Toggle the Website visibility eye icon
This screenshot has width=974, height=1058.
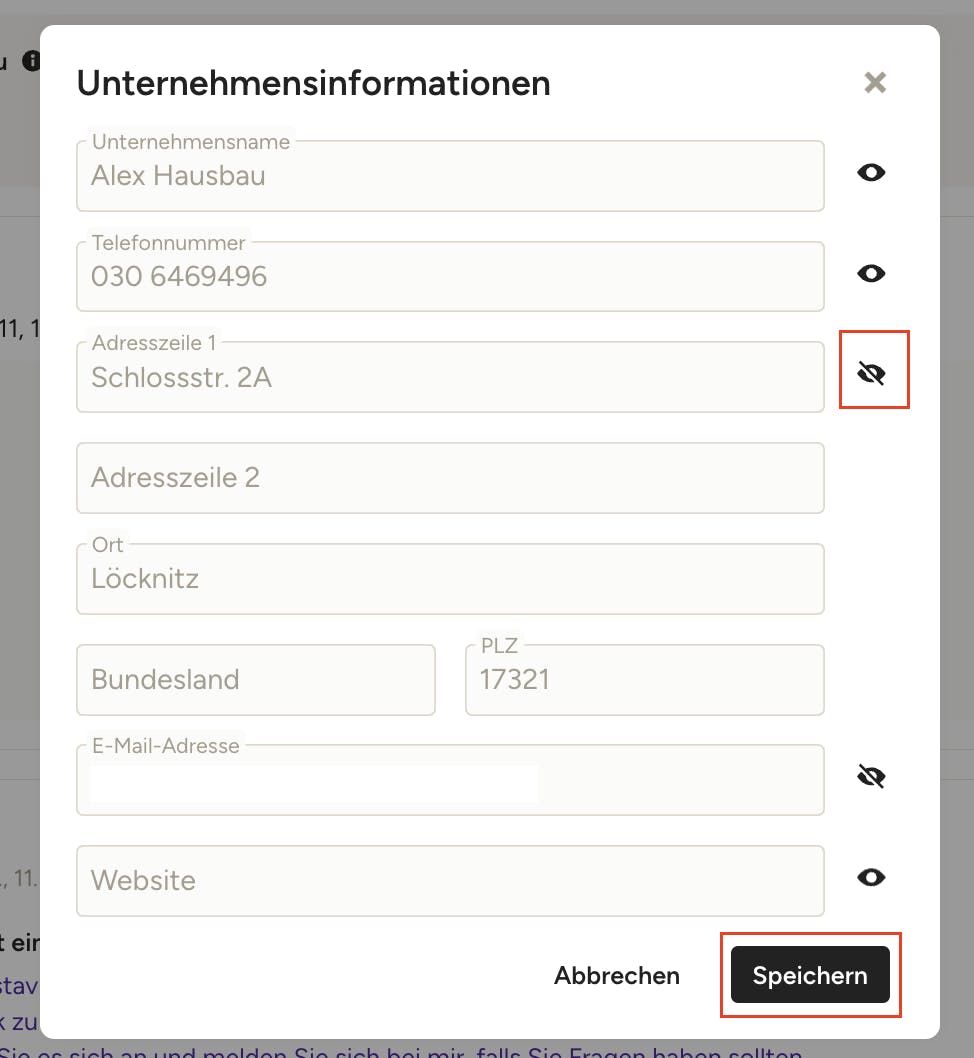pyautogui.click(x=872, y=878)
